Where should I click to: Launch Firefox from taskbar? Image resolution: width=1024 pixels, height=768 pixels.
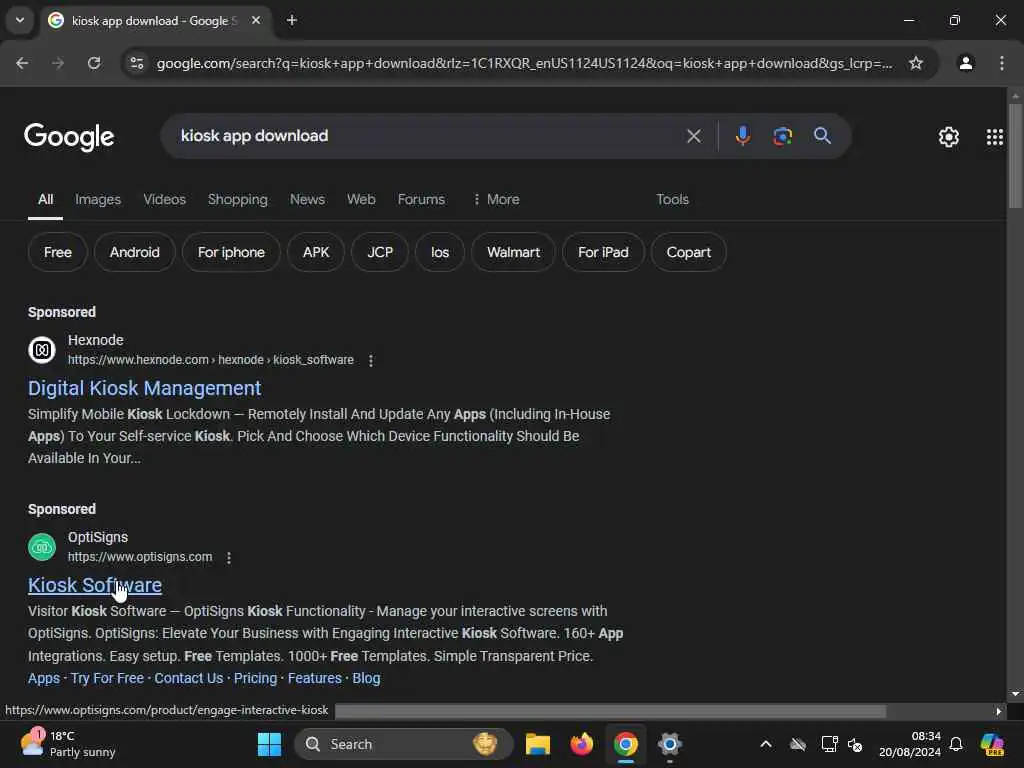click(x=581, y=744)
